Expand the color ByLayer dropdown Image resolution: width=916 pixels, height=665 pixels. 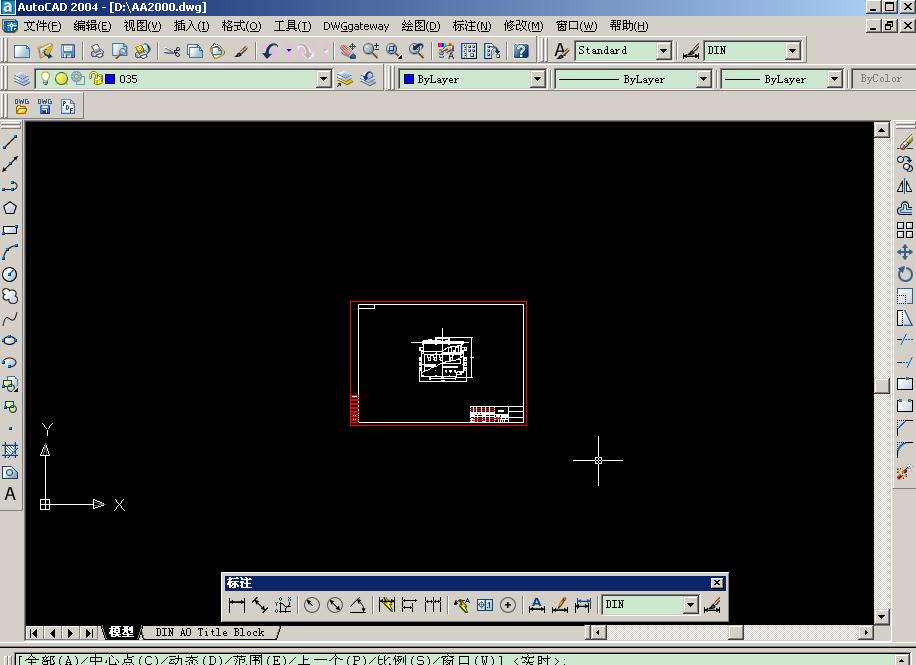click(x=538, y=79)
